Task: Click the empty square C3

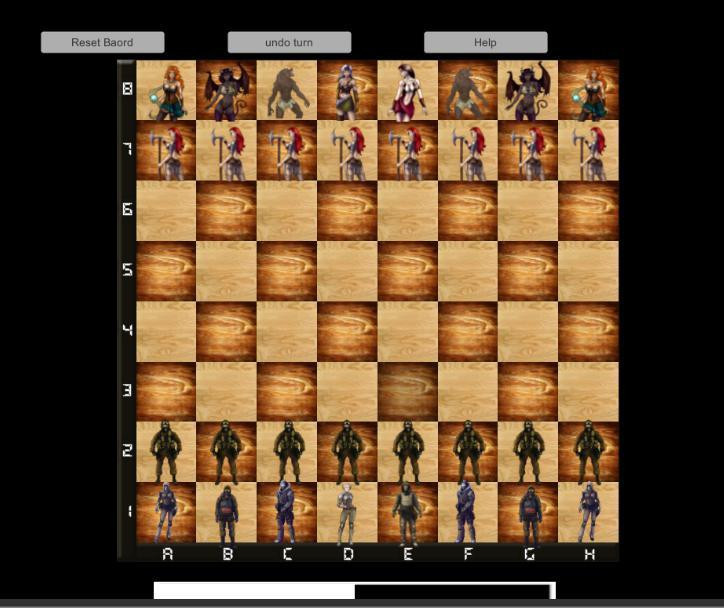Action: pos(287,391)
